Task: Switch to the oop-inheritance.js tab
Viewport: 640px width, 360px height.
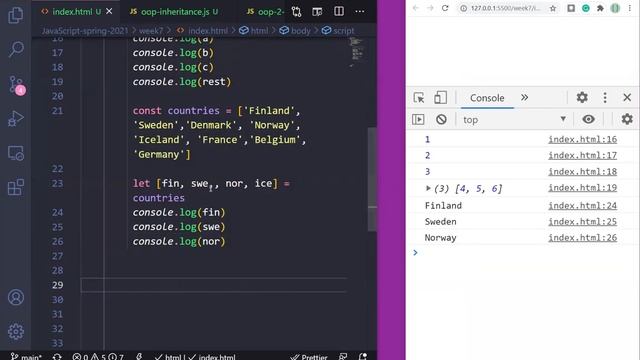Action: click(174, 12)
